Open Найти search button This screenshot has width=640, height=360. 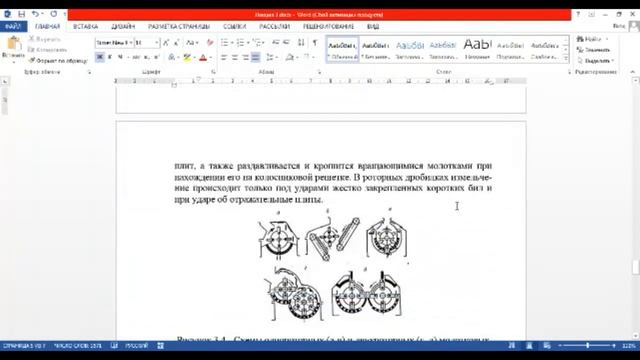589,39
